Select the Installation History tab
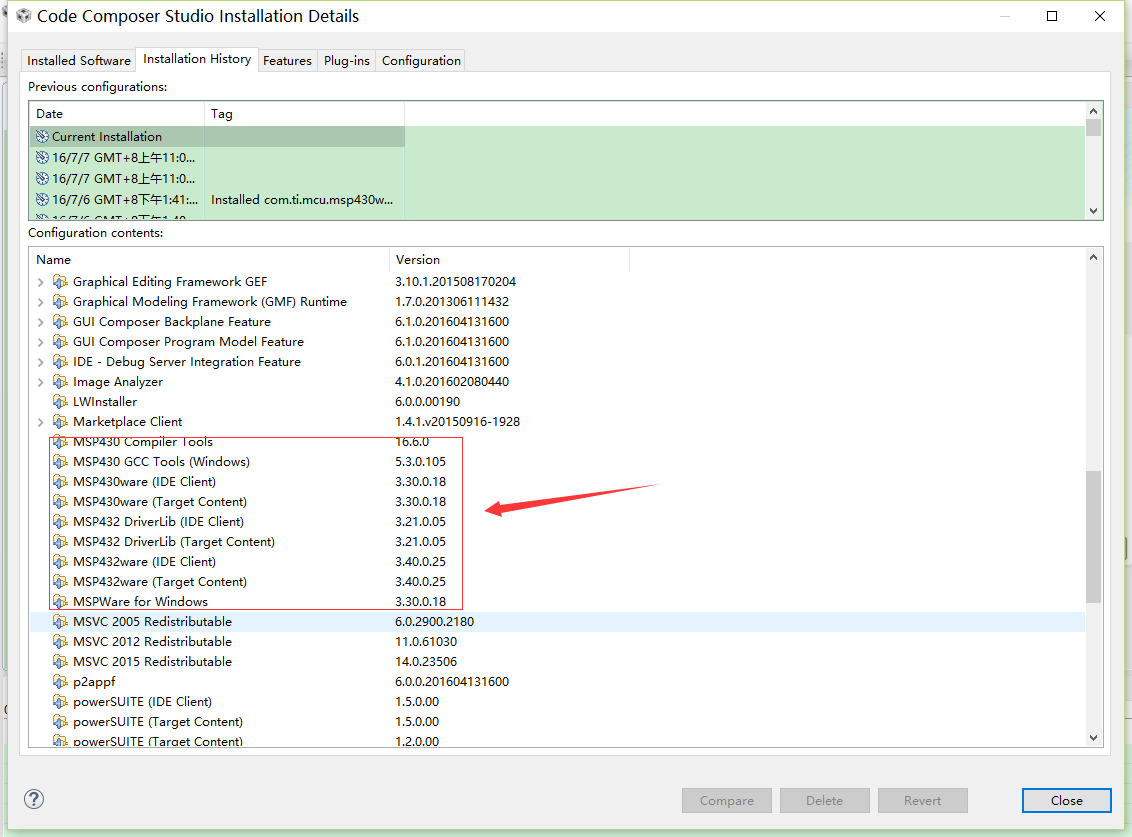Image resolution: width=1132 pixels, height=837 pixels. pos(197,59)
